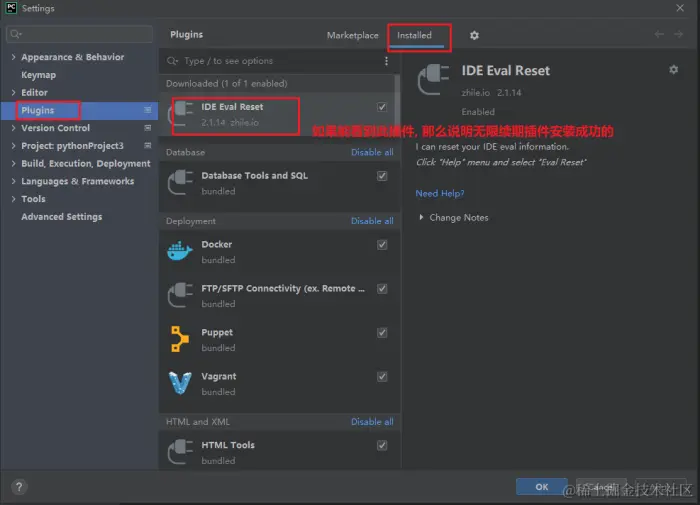This screenshot has width=700, height=505.
Task: Select the Vagrant plugin name
Action: 219,376
